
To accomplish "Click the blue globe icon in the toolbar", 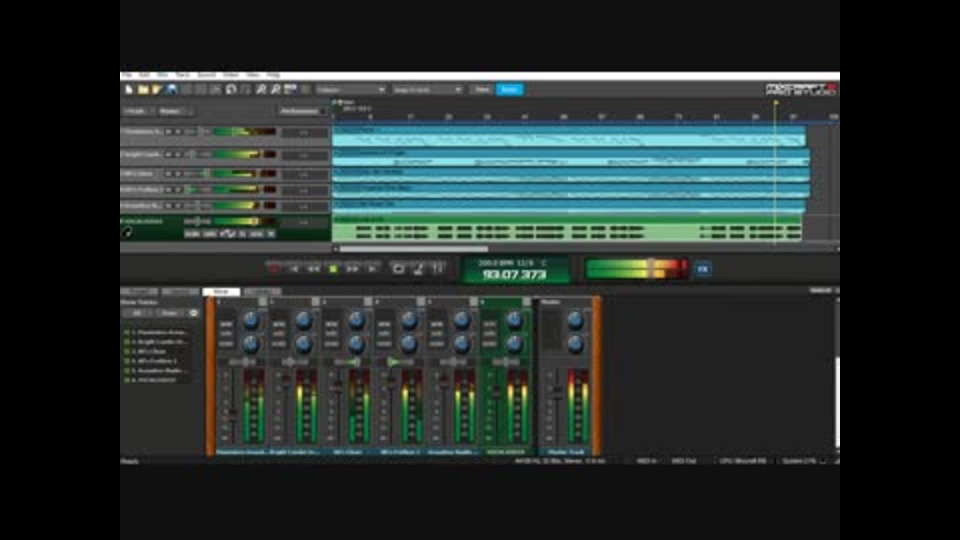I will [172, 89].
